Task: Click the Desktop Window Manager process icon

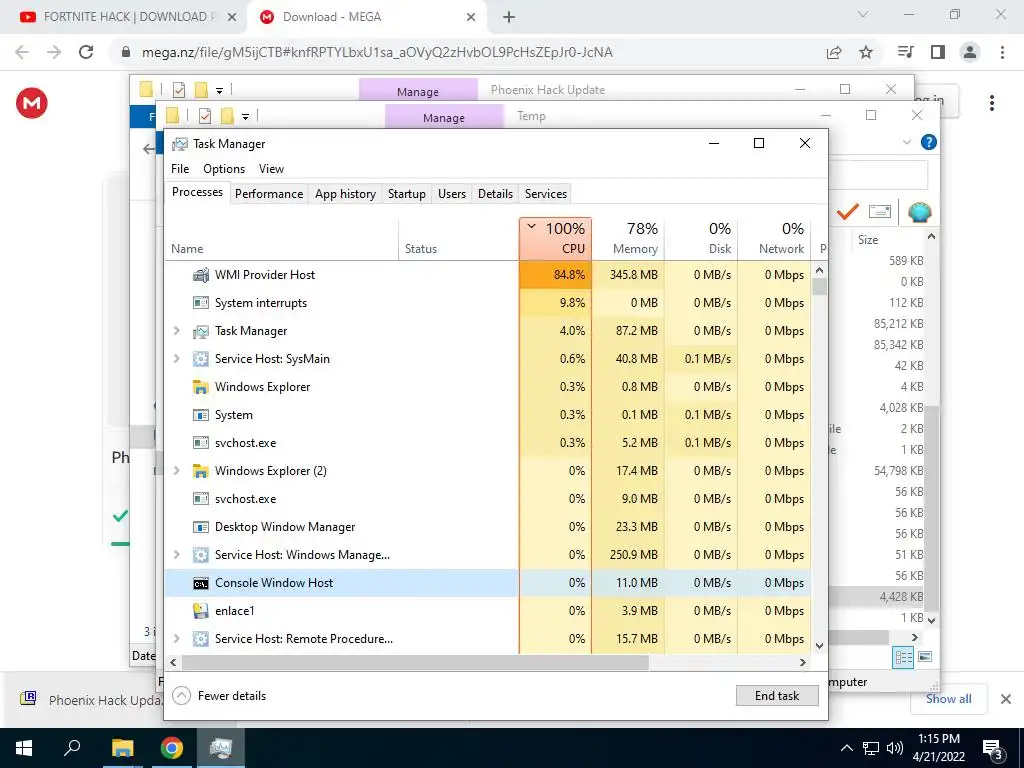Action: (200, 527)
